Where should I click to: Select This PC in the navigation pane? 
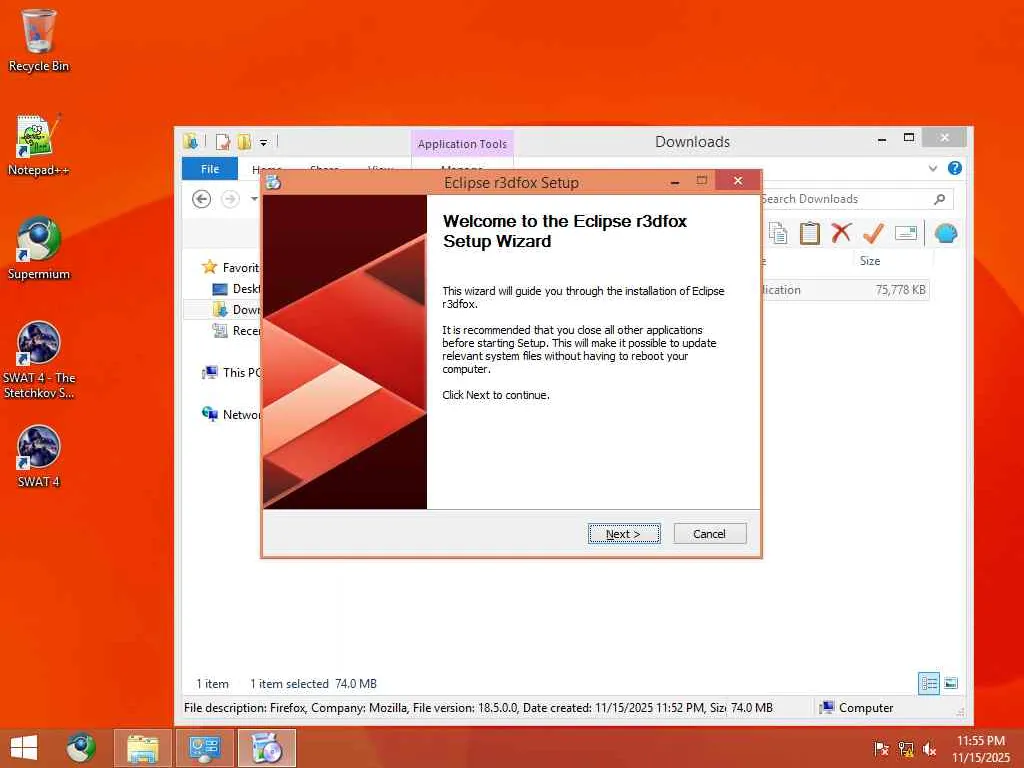[232, 372]
